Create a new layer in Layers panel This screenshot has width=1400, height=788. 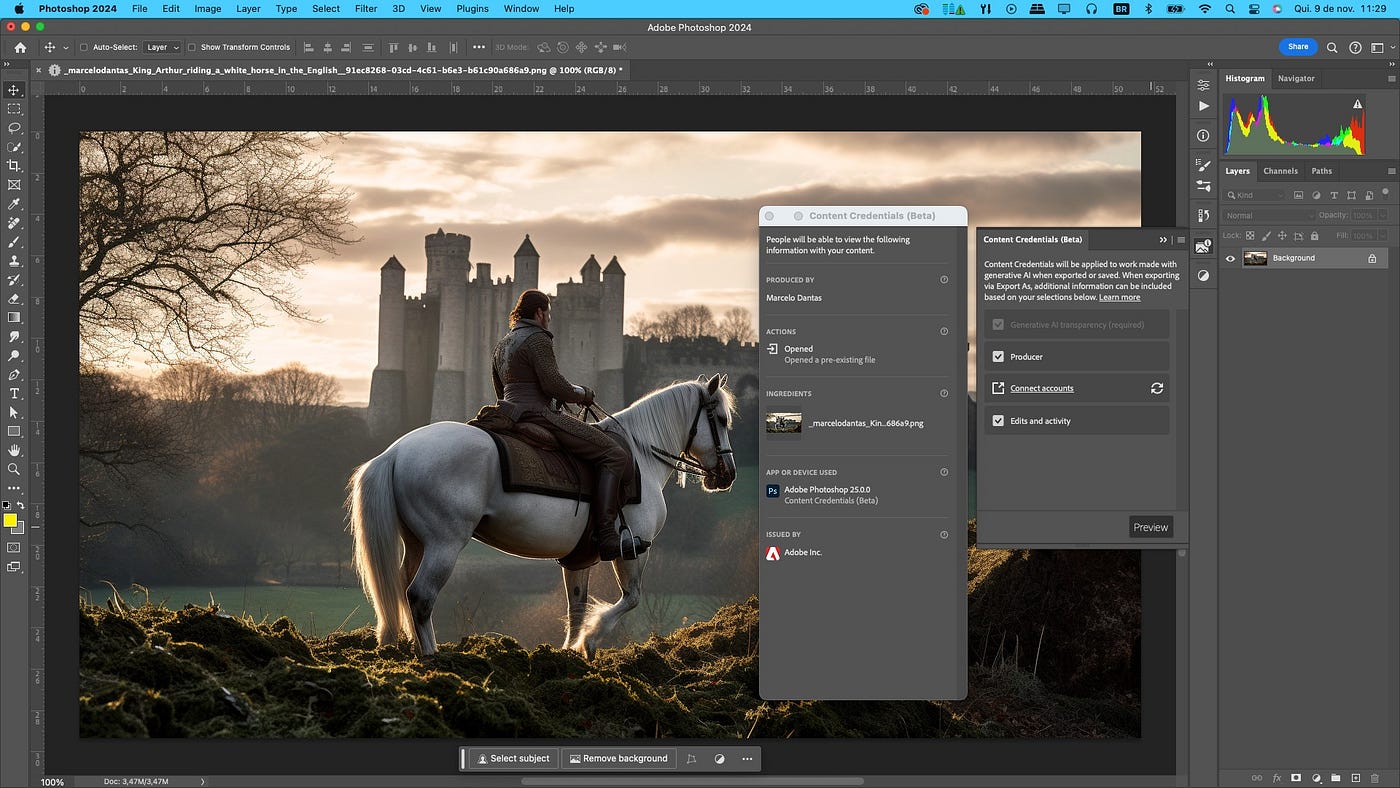(1355, 777)
